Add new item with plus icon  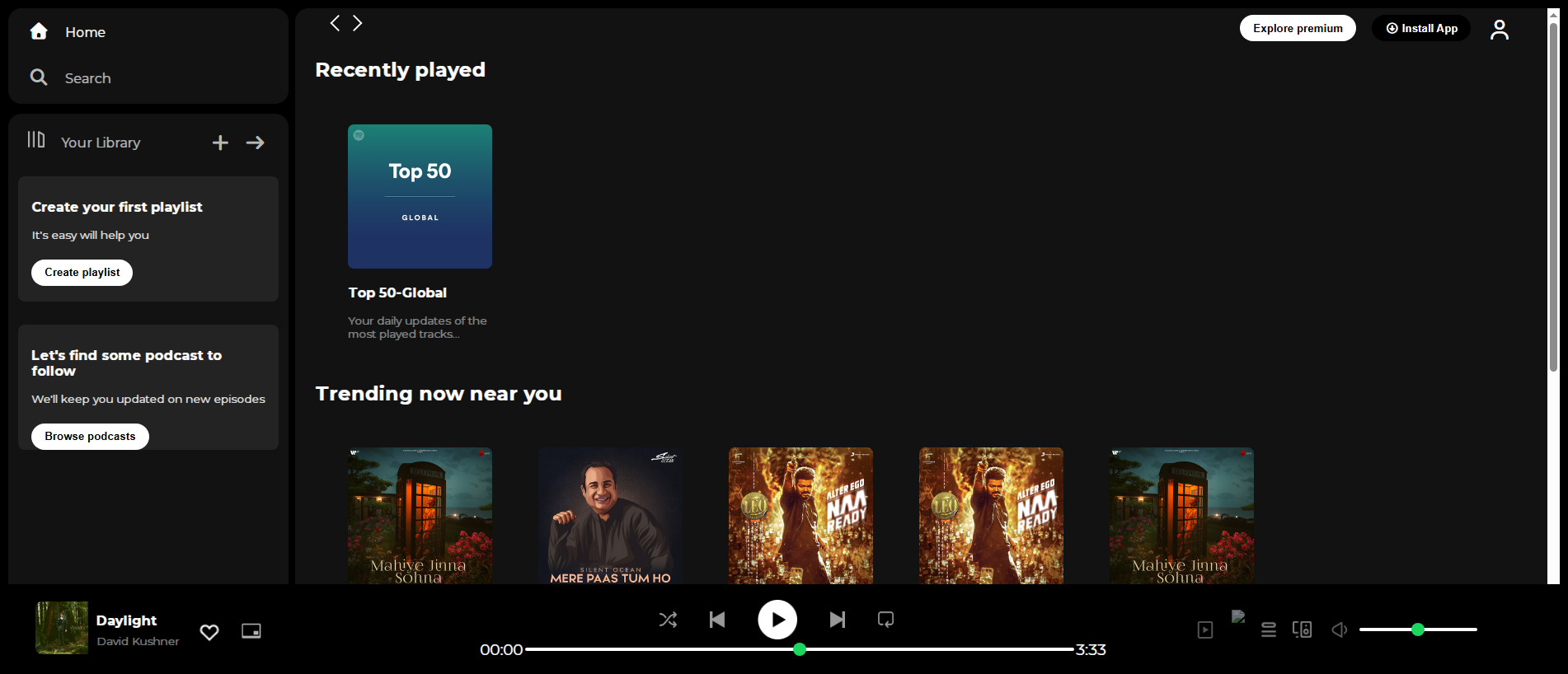click(x=220, y=143)
